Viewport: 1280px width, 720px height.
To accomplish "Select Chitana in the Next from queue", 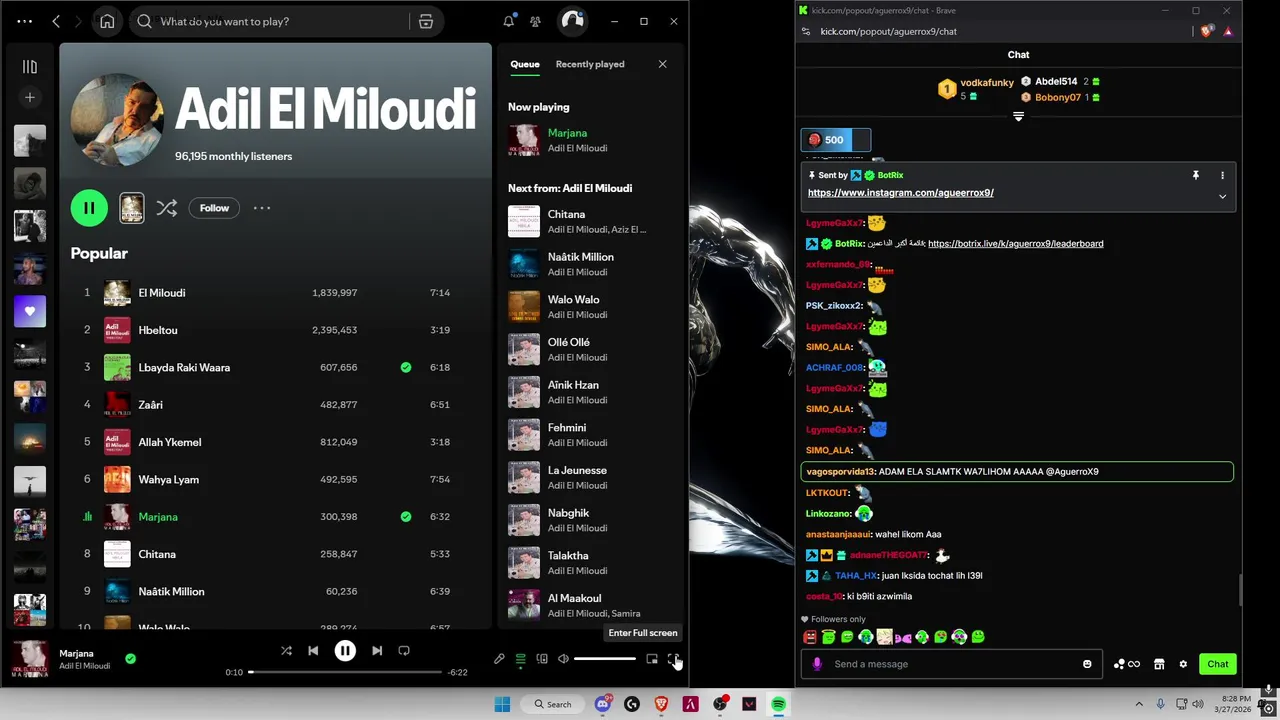I will click(590, 221).
